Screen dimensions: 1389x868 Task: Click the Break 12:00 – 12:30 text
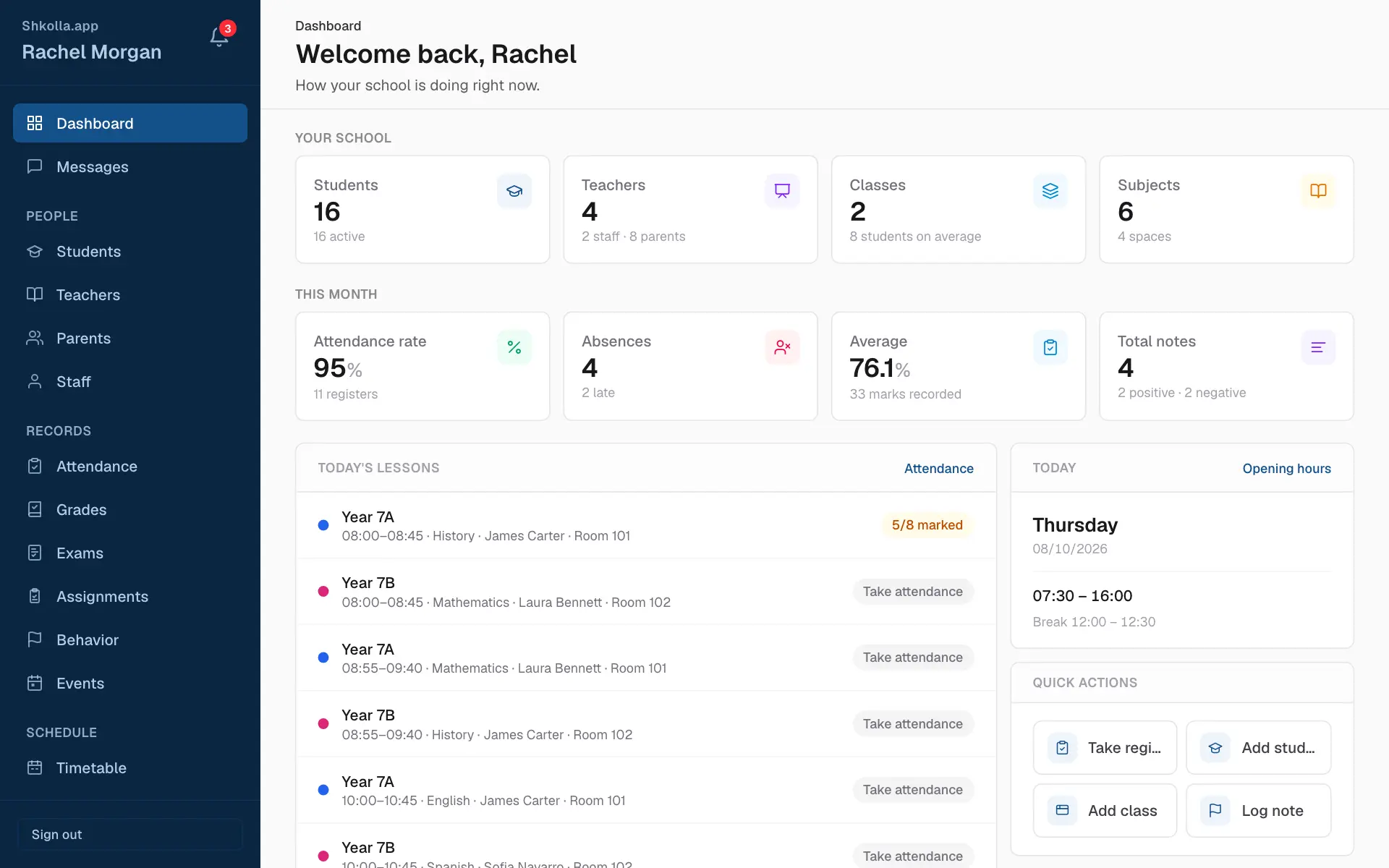[x=1094, y=621]
